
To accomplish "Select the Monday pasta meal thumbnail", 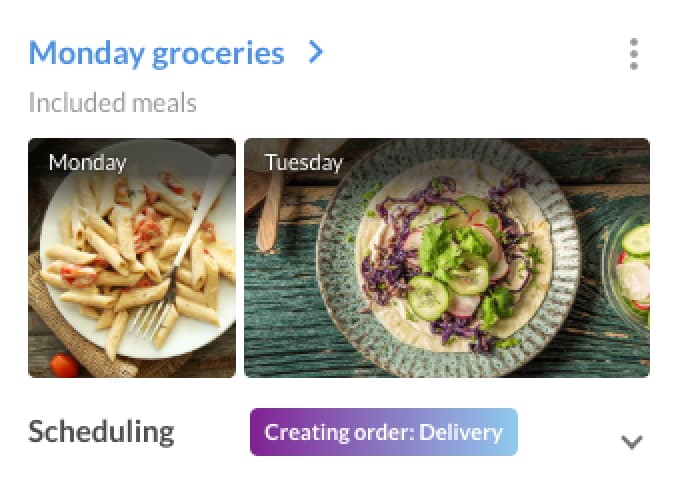I will [132, 257].
